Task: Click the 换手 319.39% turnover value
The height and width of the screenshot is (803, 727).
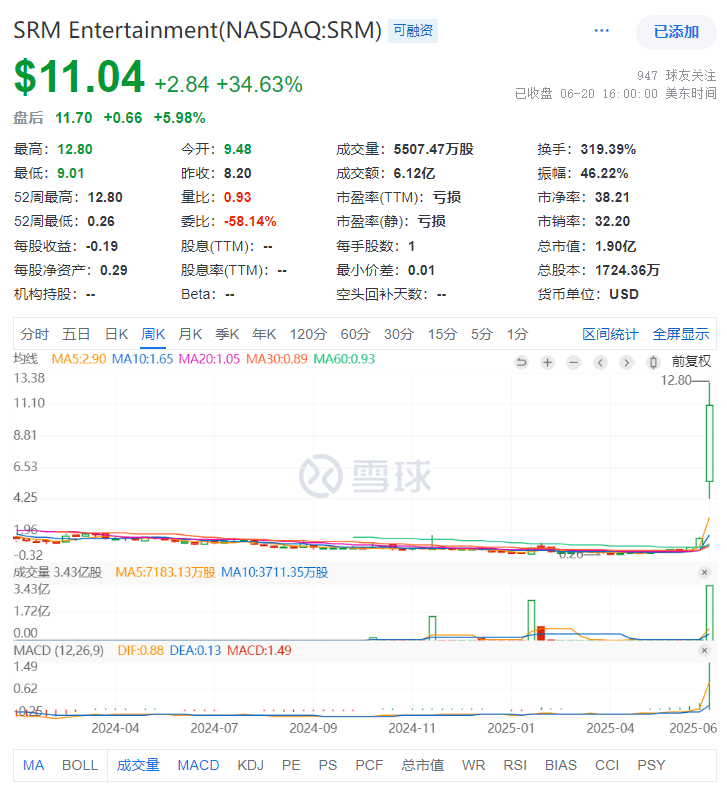Action: (608, 150)
